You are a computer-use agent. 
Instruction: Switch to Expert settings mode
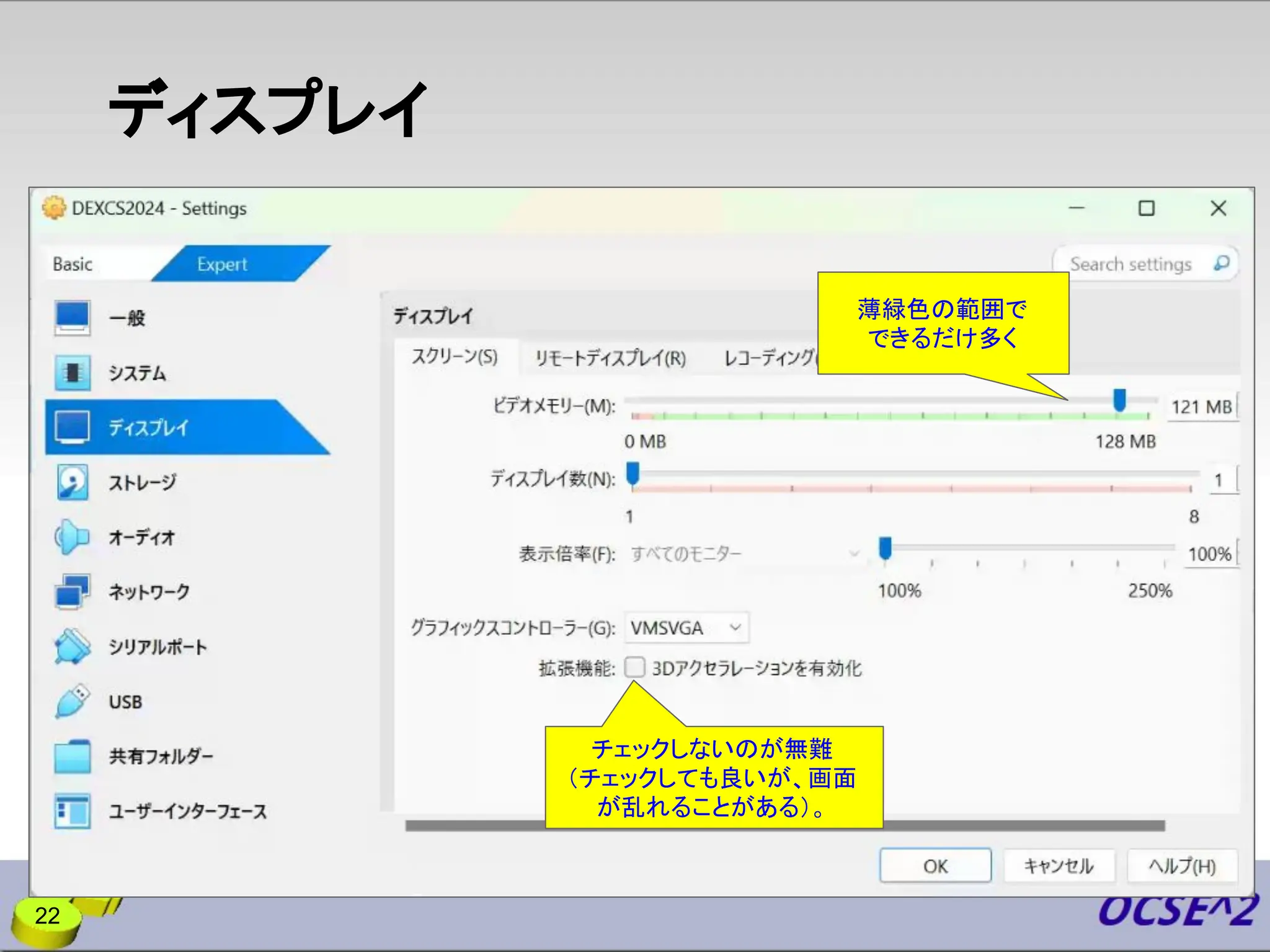[x=222, y=265]
